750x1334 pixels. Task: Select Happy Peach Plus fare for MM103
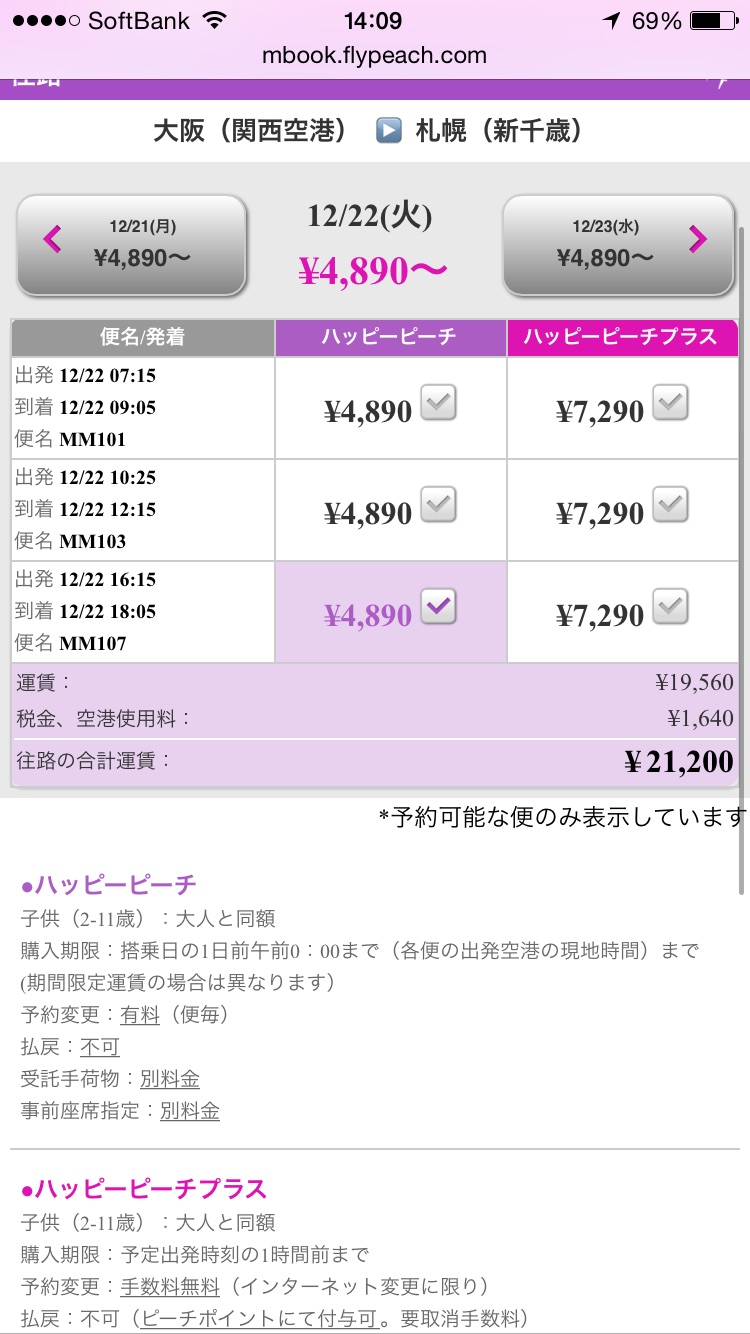tap(670, 505)
